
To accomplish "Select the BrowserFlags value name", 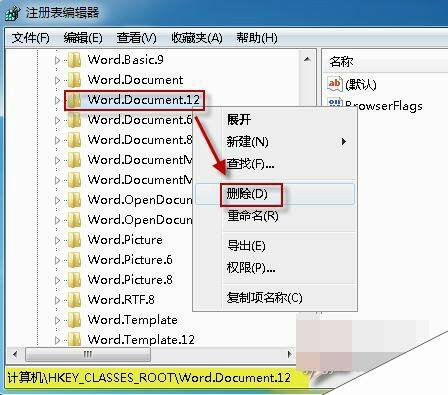I will point(384,106).
